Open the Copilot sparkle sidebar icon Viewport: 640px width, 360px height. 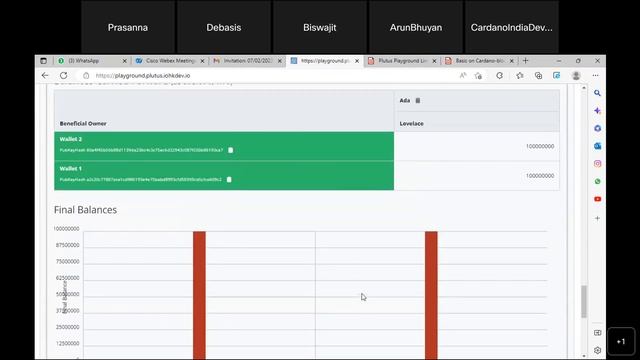coord(598,111)
